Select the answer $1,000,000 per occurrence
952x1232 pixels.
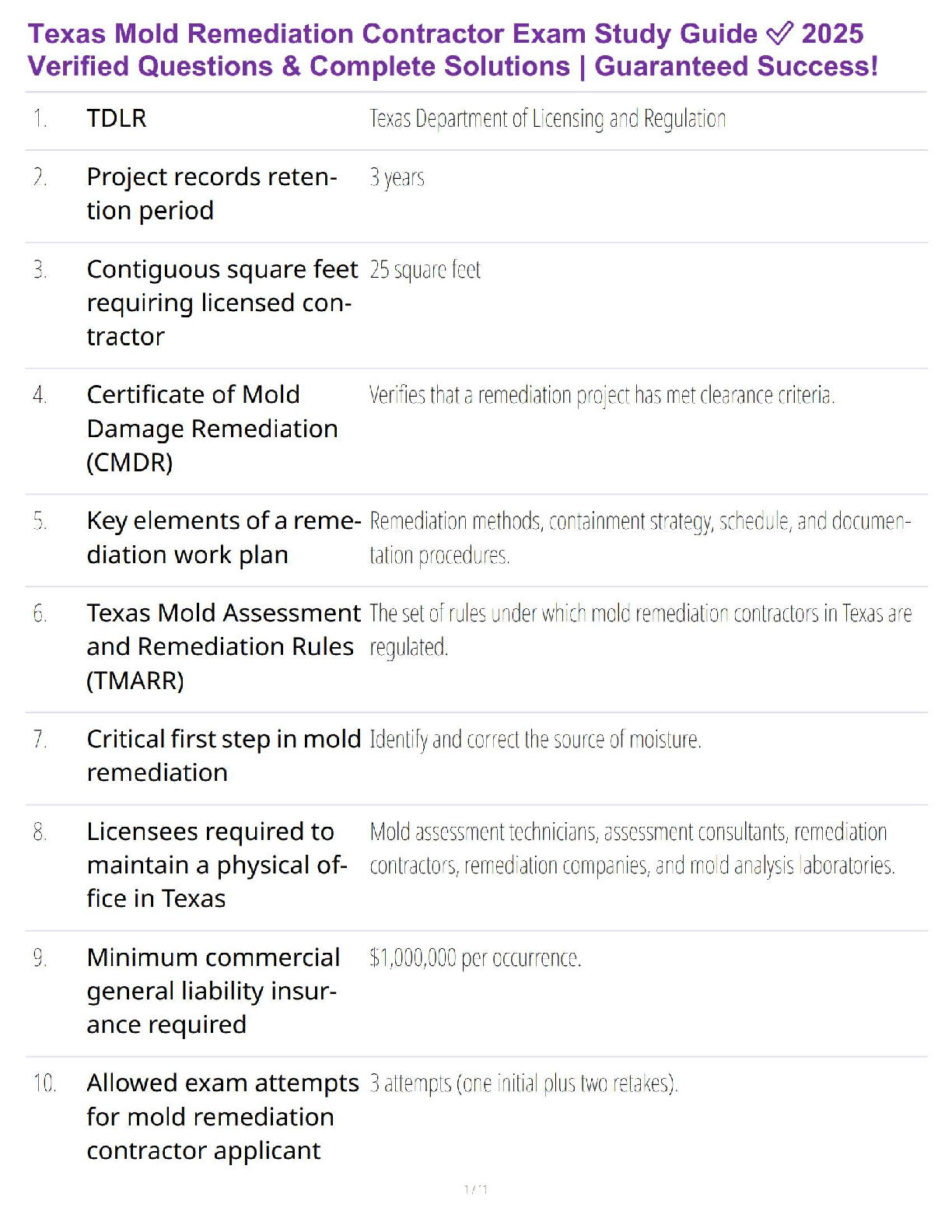pos(475,957)
